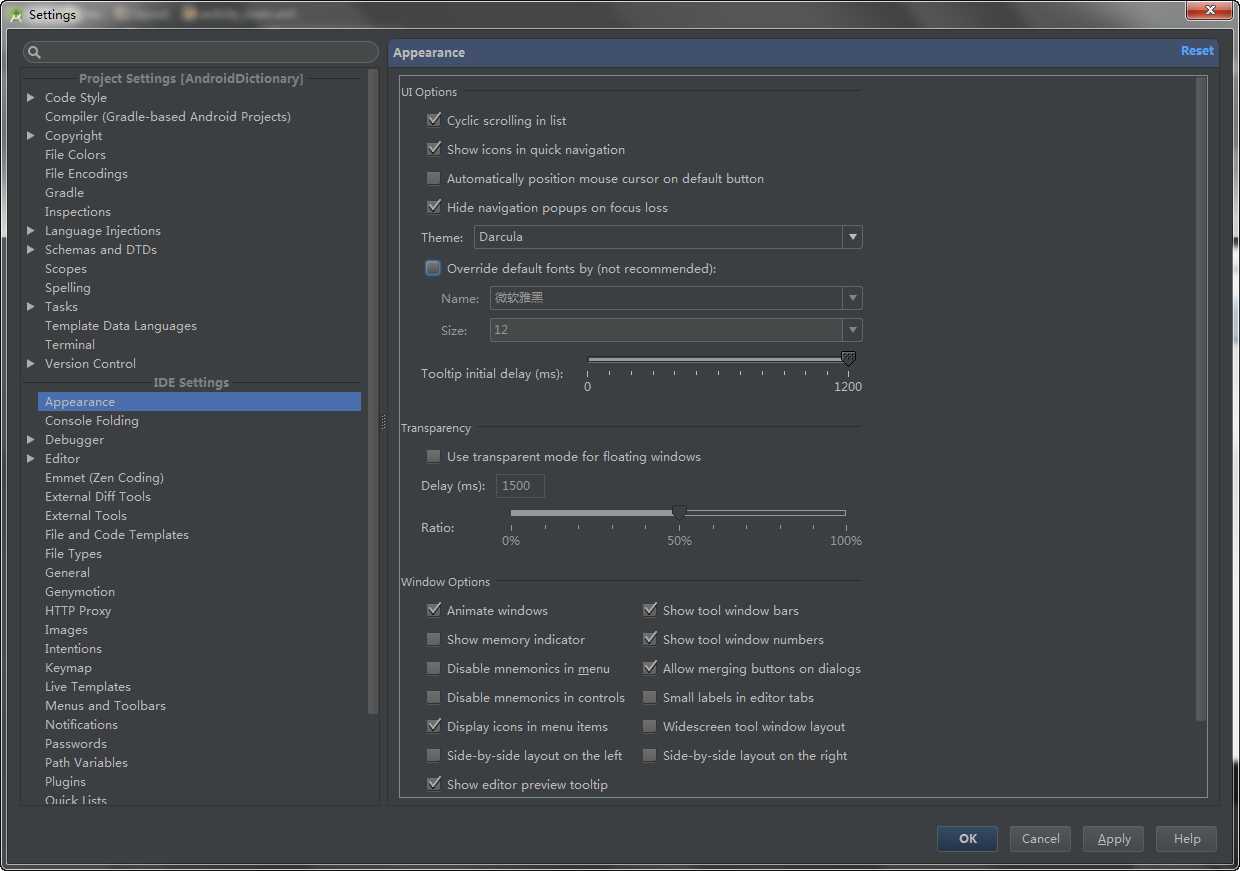The image size is (1240, 871).
Task: Click into the settings search field
Action: point(201,52)
